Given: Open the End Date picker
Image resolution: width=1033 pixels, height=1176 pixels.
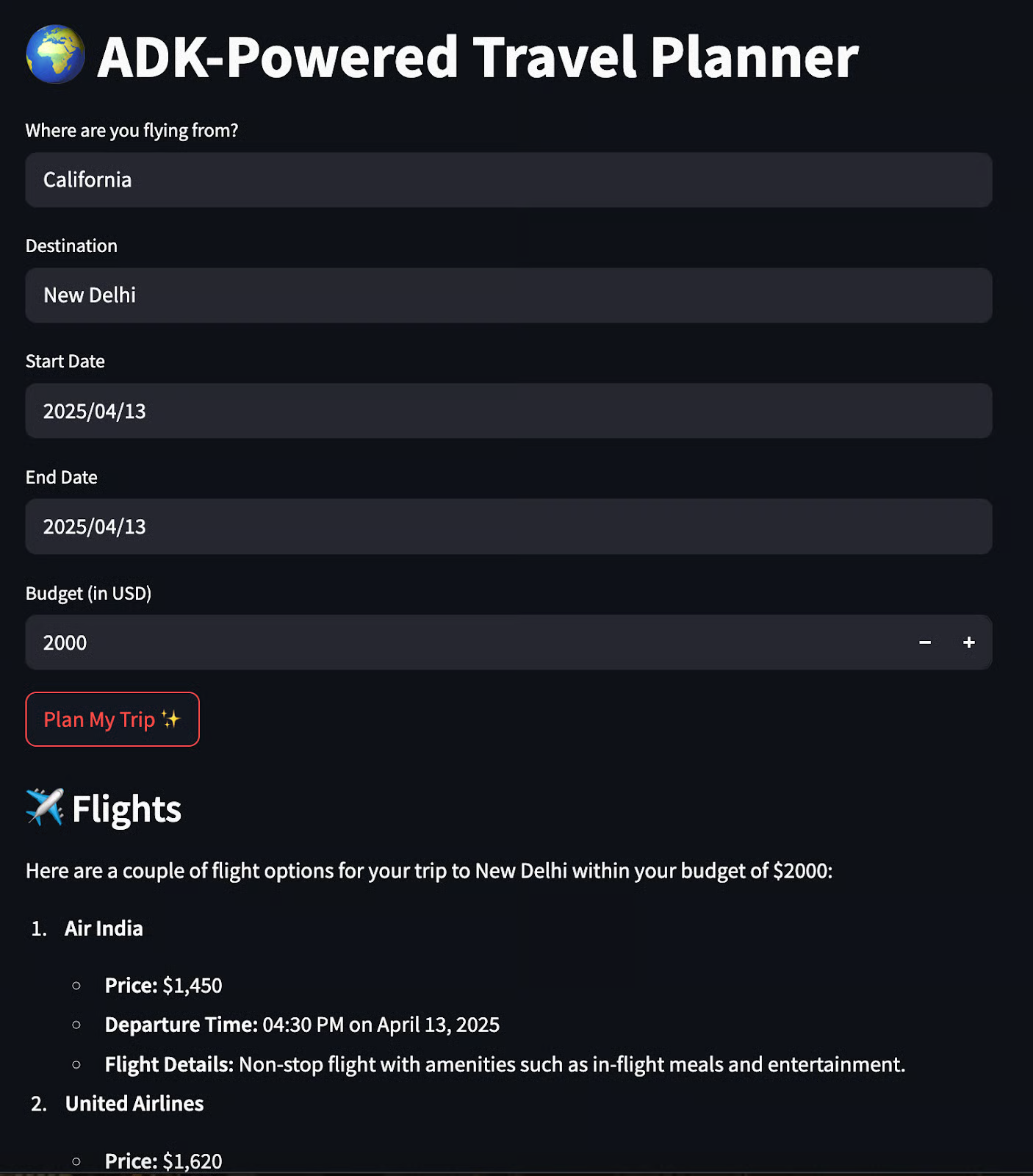Looking at the screenshot, I should 508,527.
